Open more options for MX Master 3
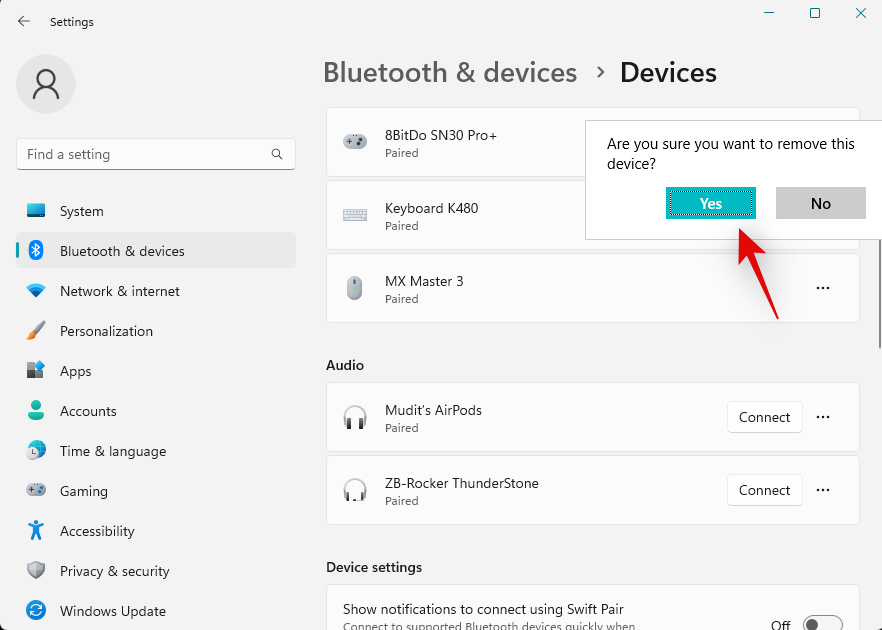The height and width of the screenshot is (630, 882). click(x=823, y=288)
